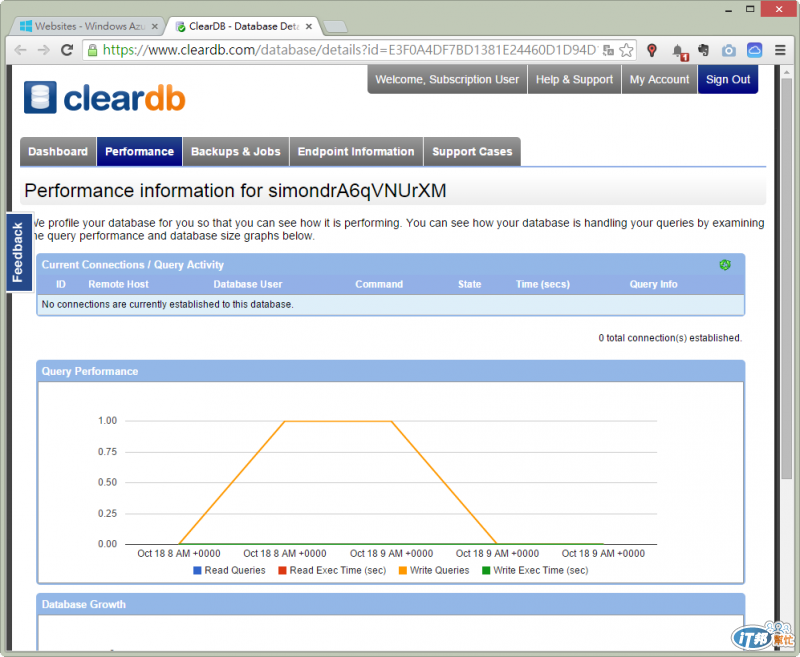Refresh the Current Connections list icon
Image resolution: width=800 pixels, height=657 pixels.
724,265
